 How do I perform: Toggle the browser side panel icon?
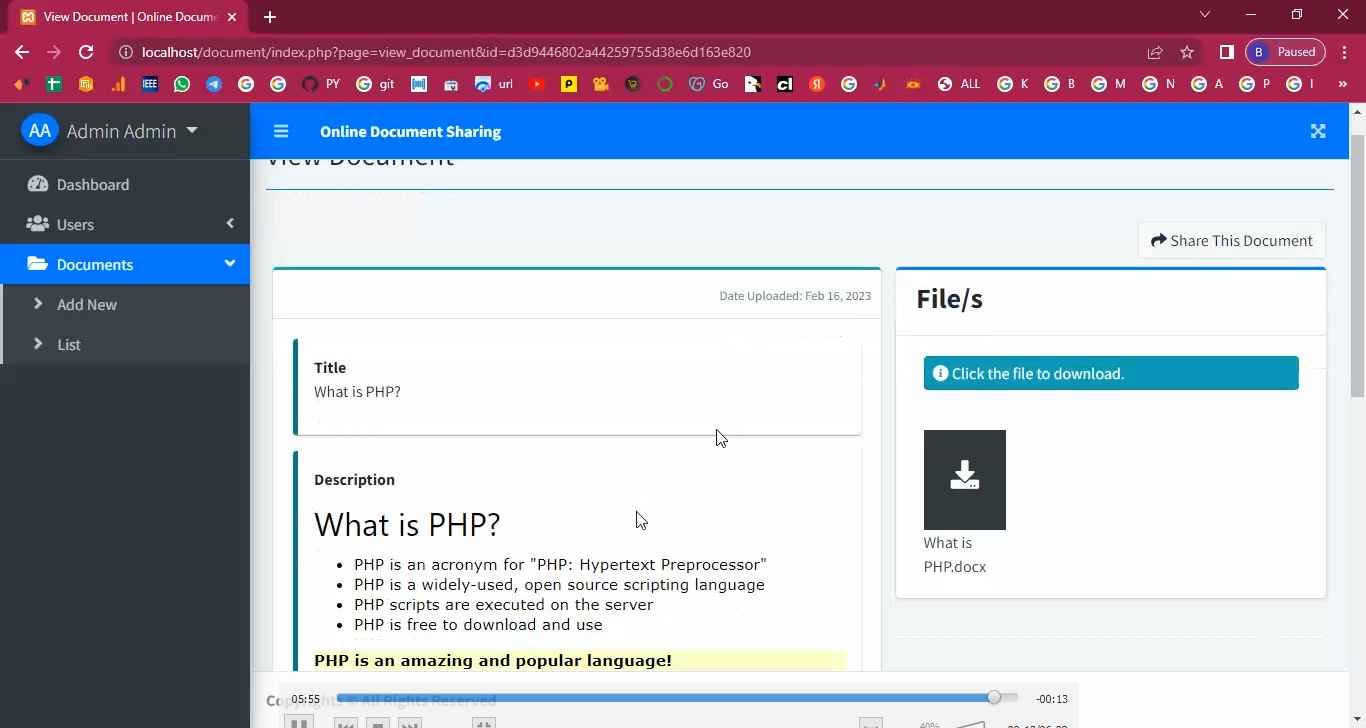1226,52
